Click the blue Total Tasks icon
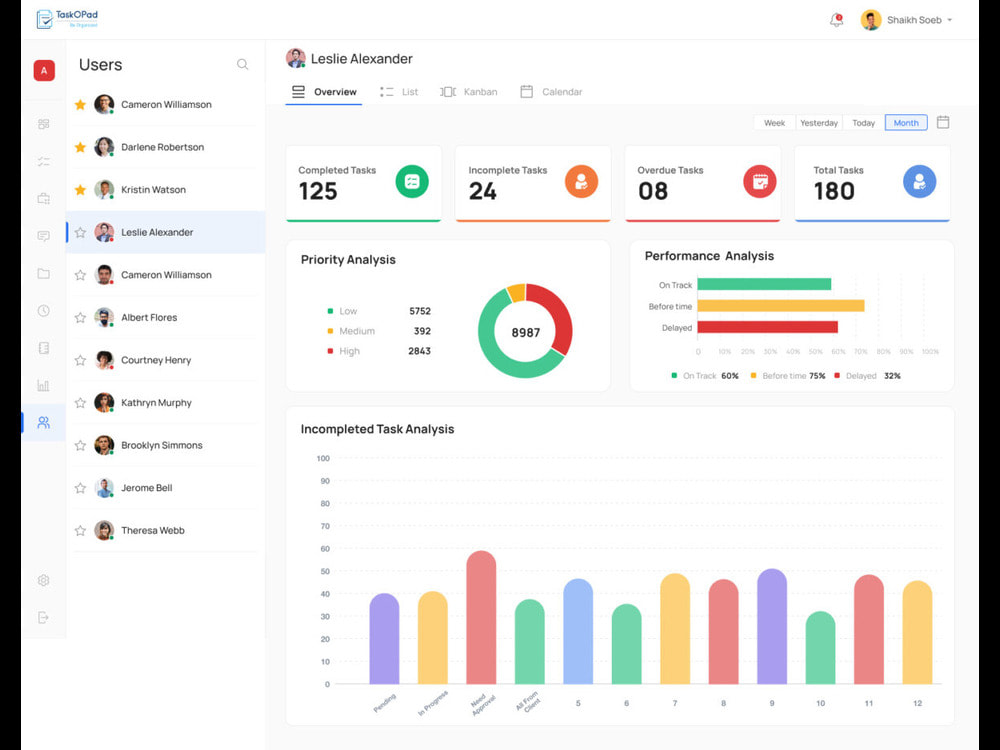The height and width of the screenshot is (750, 1000). 919,181
